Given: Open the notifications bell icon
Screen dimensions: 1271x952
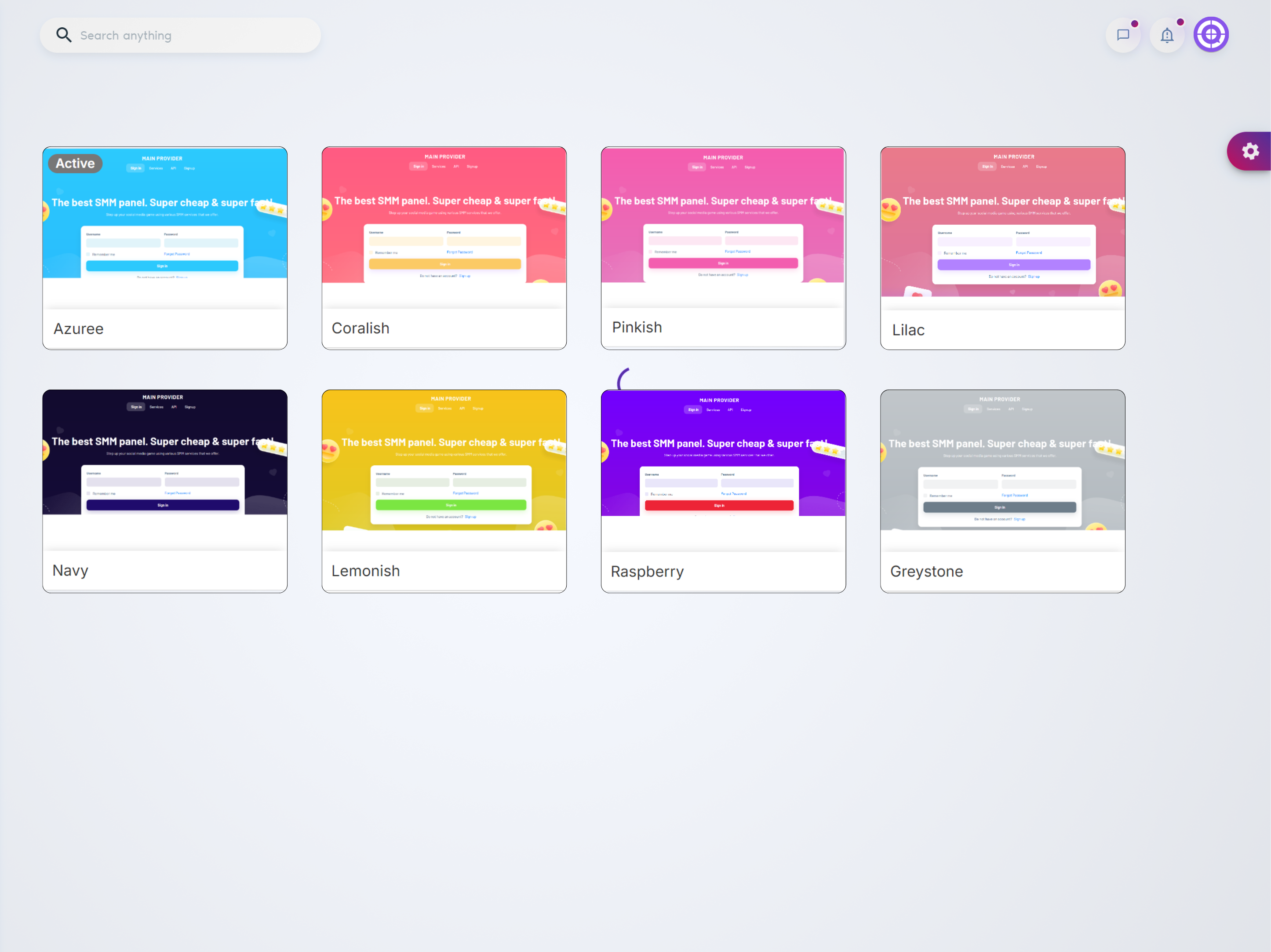Looking at the screenshot, I should click(1166, 36).
